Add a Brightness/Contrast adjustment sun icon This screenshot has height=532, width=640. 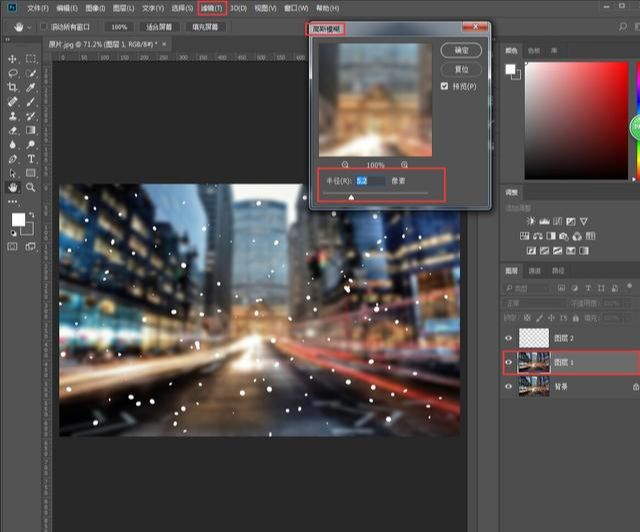click(x=531, y=221)
